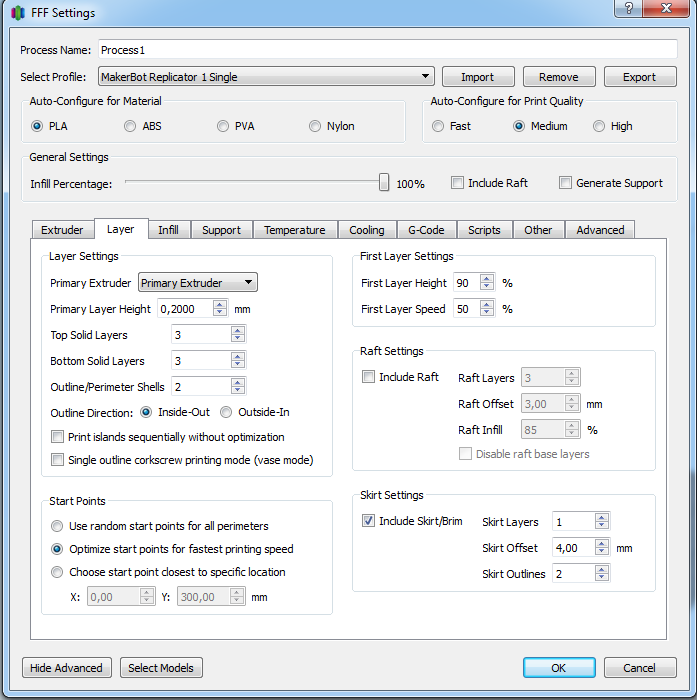
Task: Select ABS material radio button
Action: click(x=131, y=126)
